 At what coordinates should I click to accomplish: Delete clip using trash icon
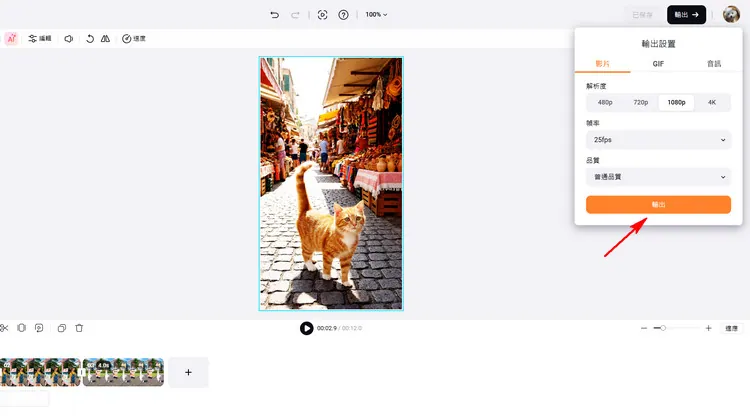point(79,328)
